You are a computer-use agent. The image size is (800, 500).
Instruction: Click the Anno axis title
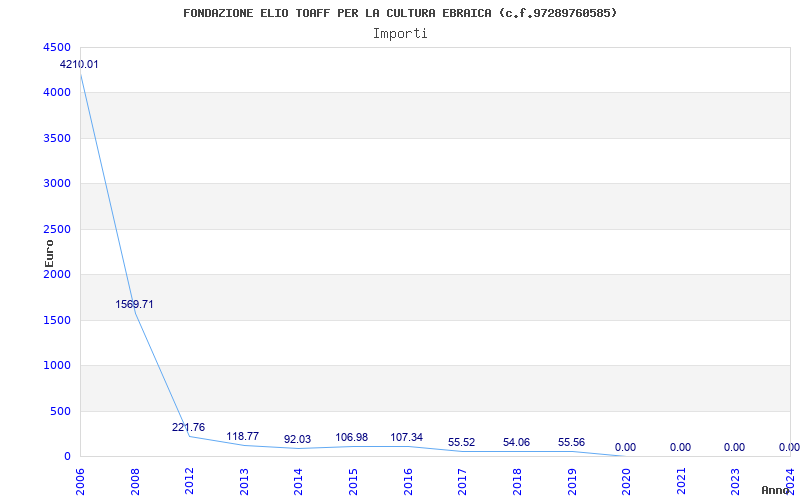pyautogui.click(x=778, y=491)
